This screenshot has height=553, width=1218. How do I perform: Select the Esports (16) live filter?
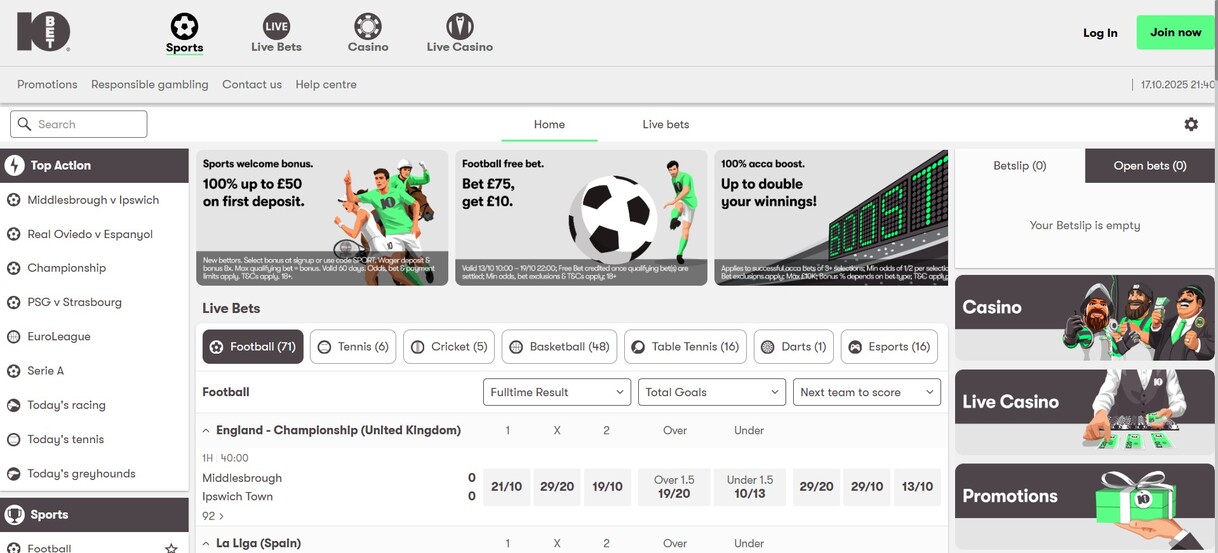click(889, 347)
